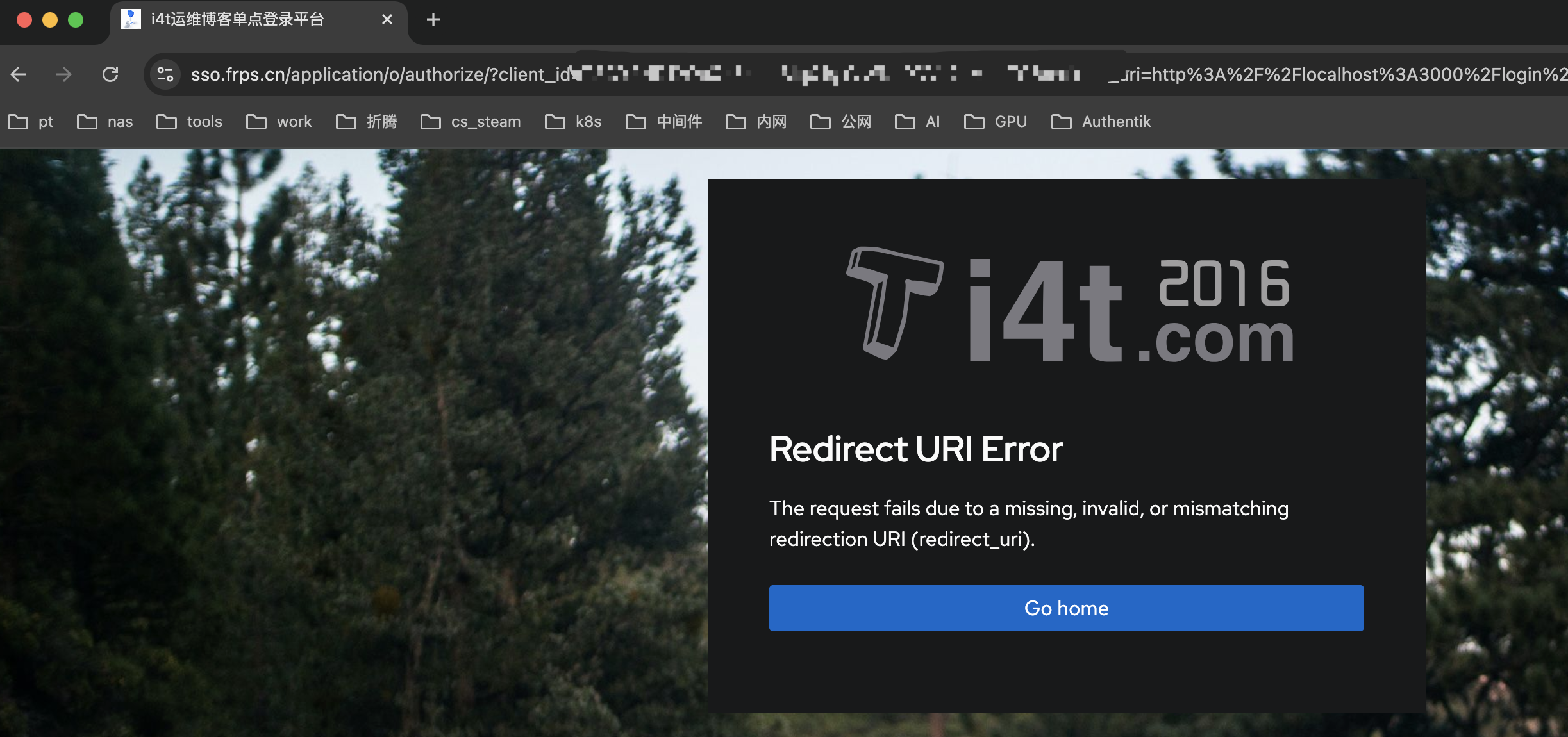Close the i4t SSO tab
The height and width of the screenshot is (737, 1568).
click(x=387, y=19)
